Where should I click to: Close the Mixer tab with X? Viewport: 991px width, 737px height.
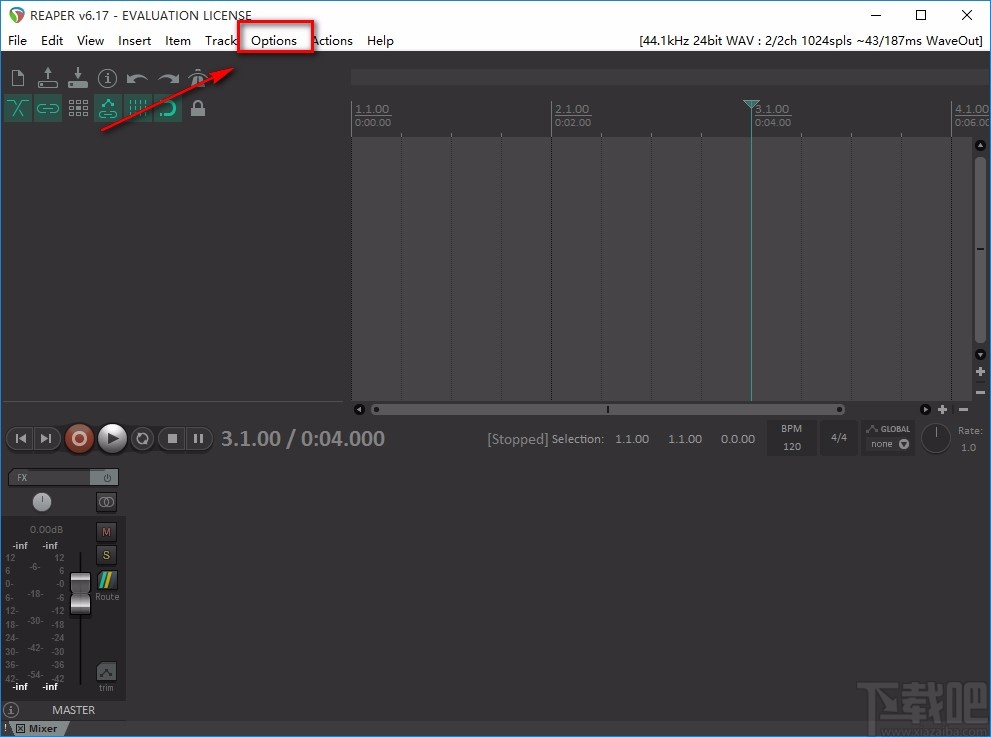coord(20,729)
